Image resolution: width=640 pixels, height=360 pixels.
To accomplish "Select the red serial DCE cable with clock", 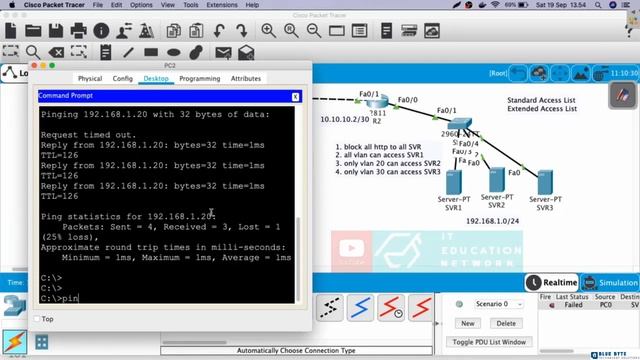I will (x=391, y=307).
